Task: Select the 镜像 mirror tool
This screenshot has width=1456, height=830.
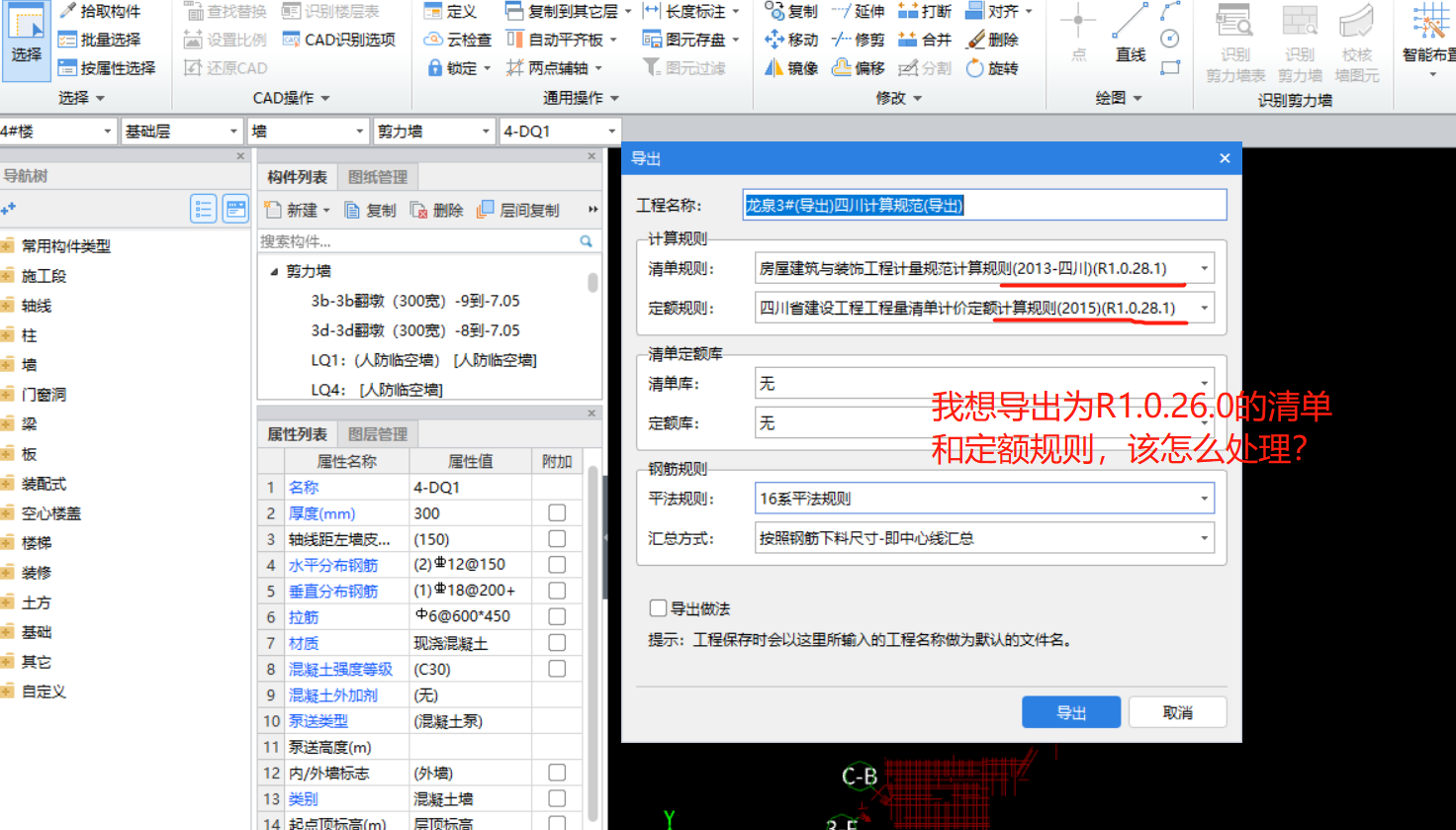Action: pos(791,67)
